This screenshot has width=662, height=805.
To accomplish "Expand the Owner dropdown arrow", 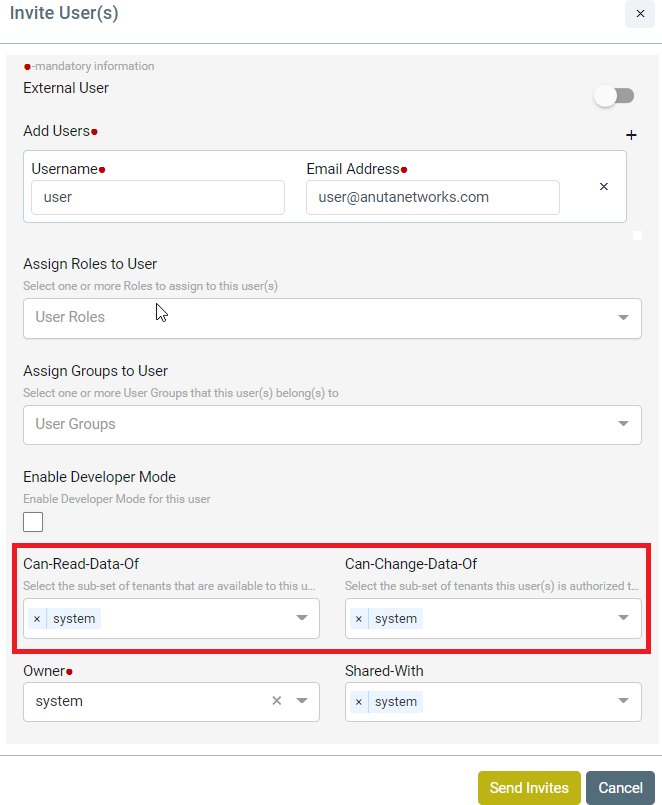I will click(302, 701).
